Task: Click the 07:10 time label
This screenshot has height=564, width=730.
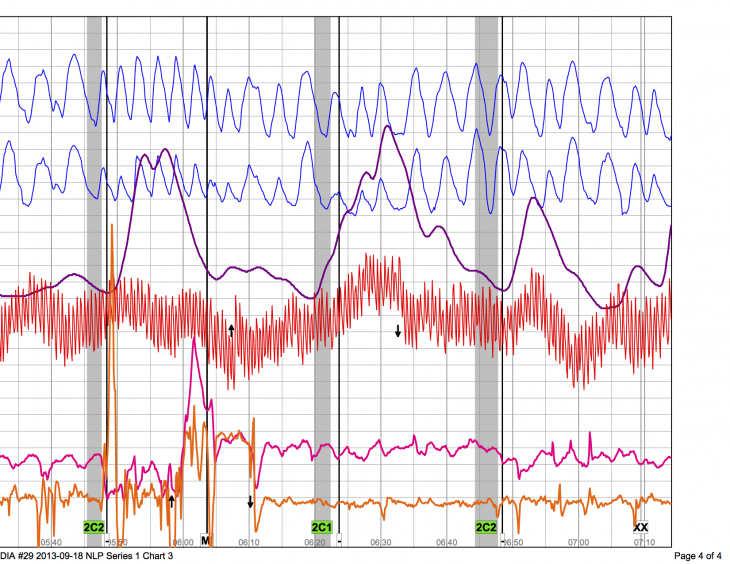Action: pyautogui.click(x=645, y=541)
